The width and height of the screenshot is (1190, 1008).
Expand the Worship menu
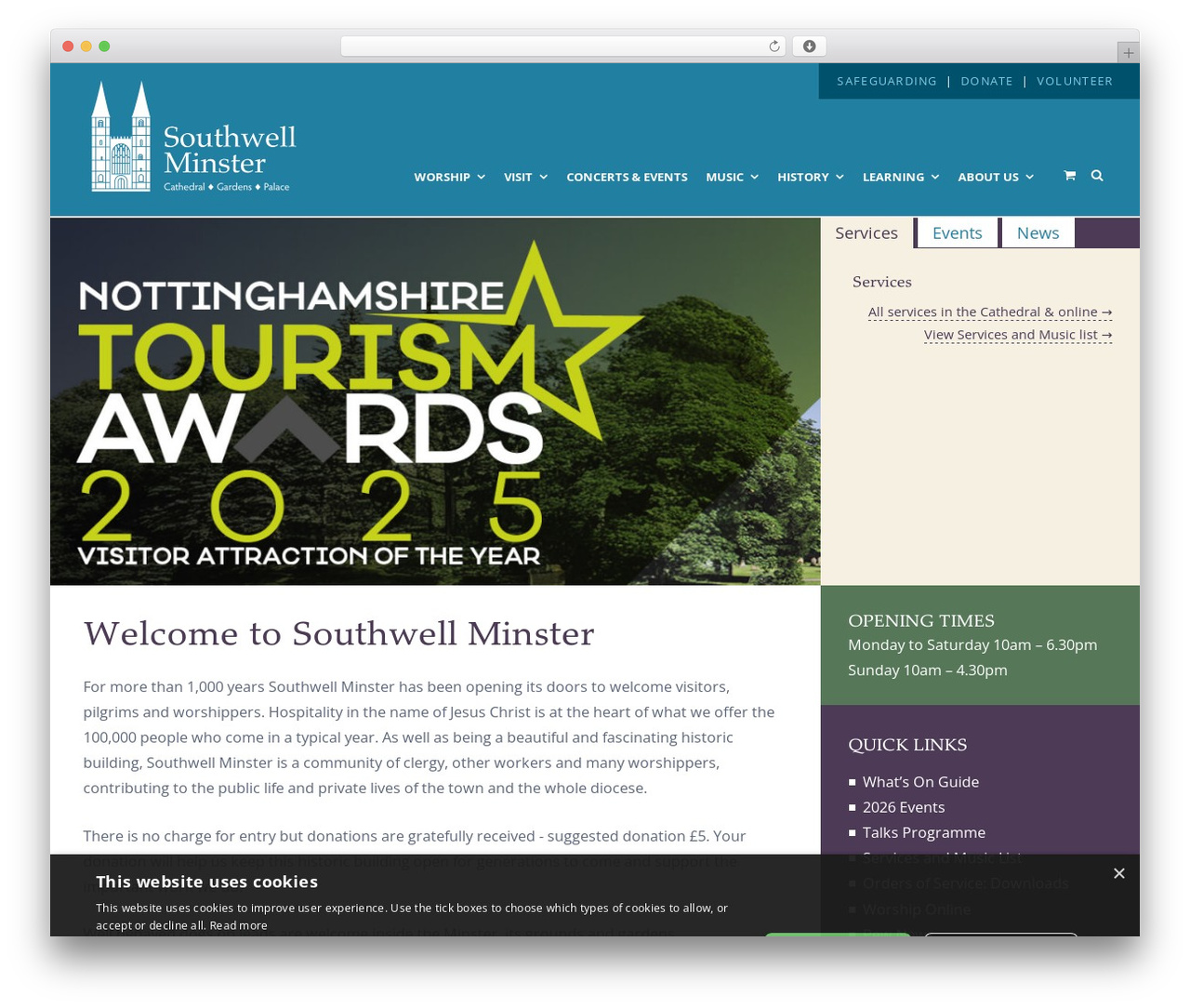[x=449, y=177]
